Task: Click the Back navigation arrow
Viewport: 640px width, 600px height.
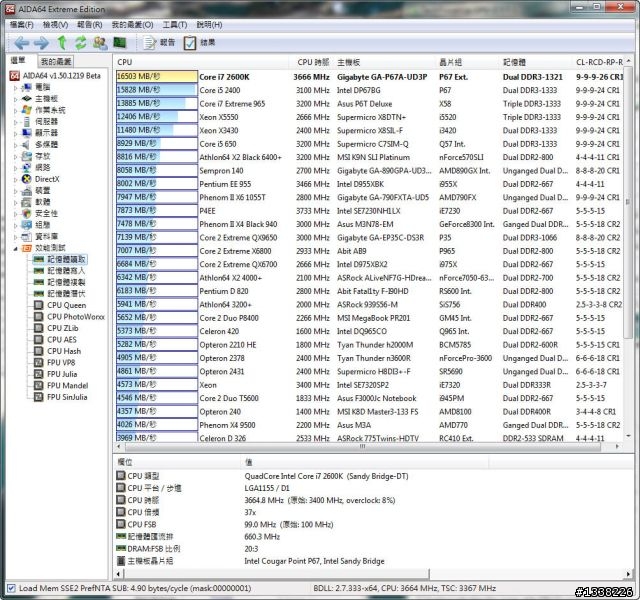Action: pyautogui.click(x=21, y=43)
